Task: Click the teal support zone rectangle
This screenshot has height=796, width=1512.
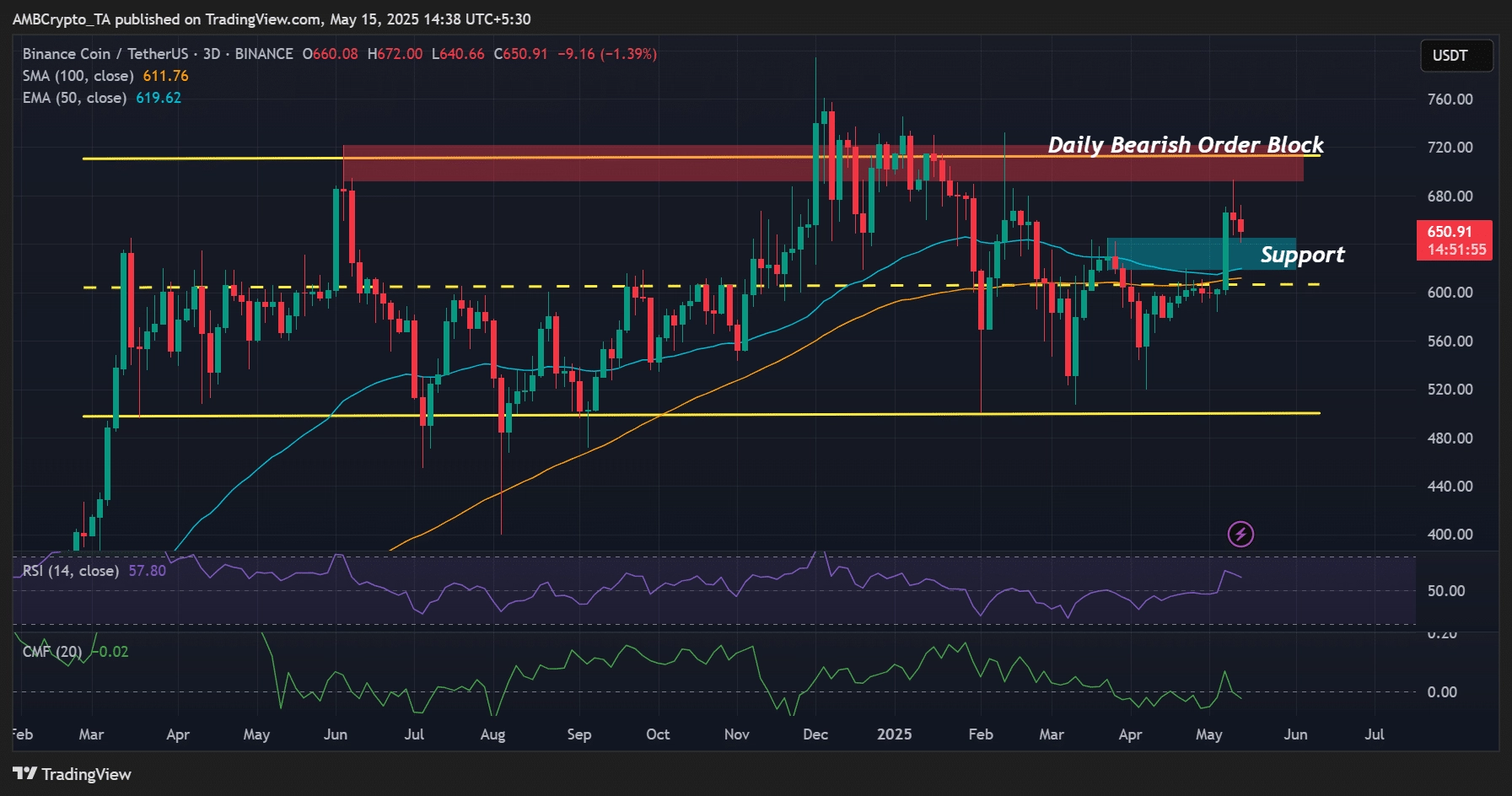Action: [x=1201, y=254]
